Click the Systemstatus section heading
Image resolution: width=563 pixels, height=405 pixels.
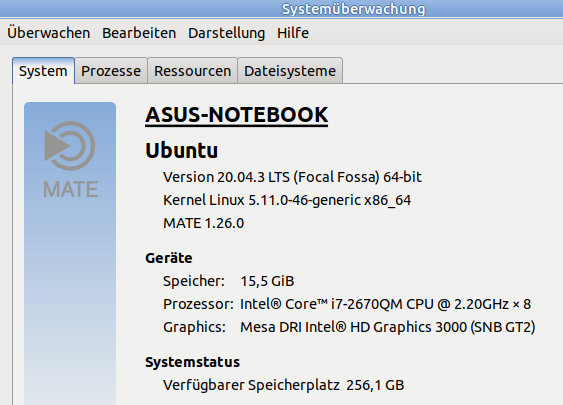[x=192, y=362]
